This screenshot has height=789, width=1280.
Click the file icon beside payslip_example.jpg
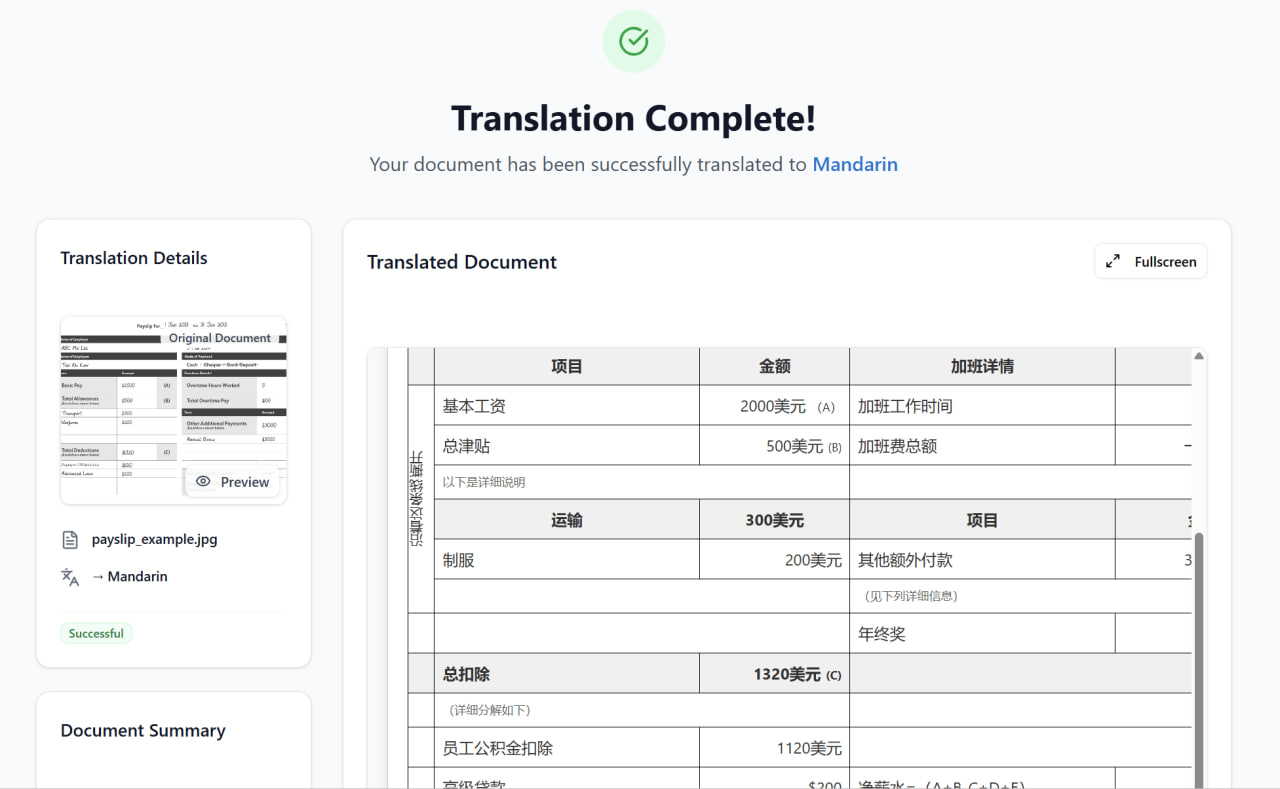(70, 540)
